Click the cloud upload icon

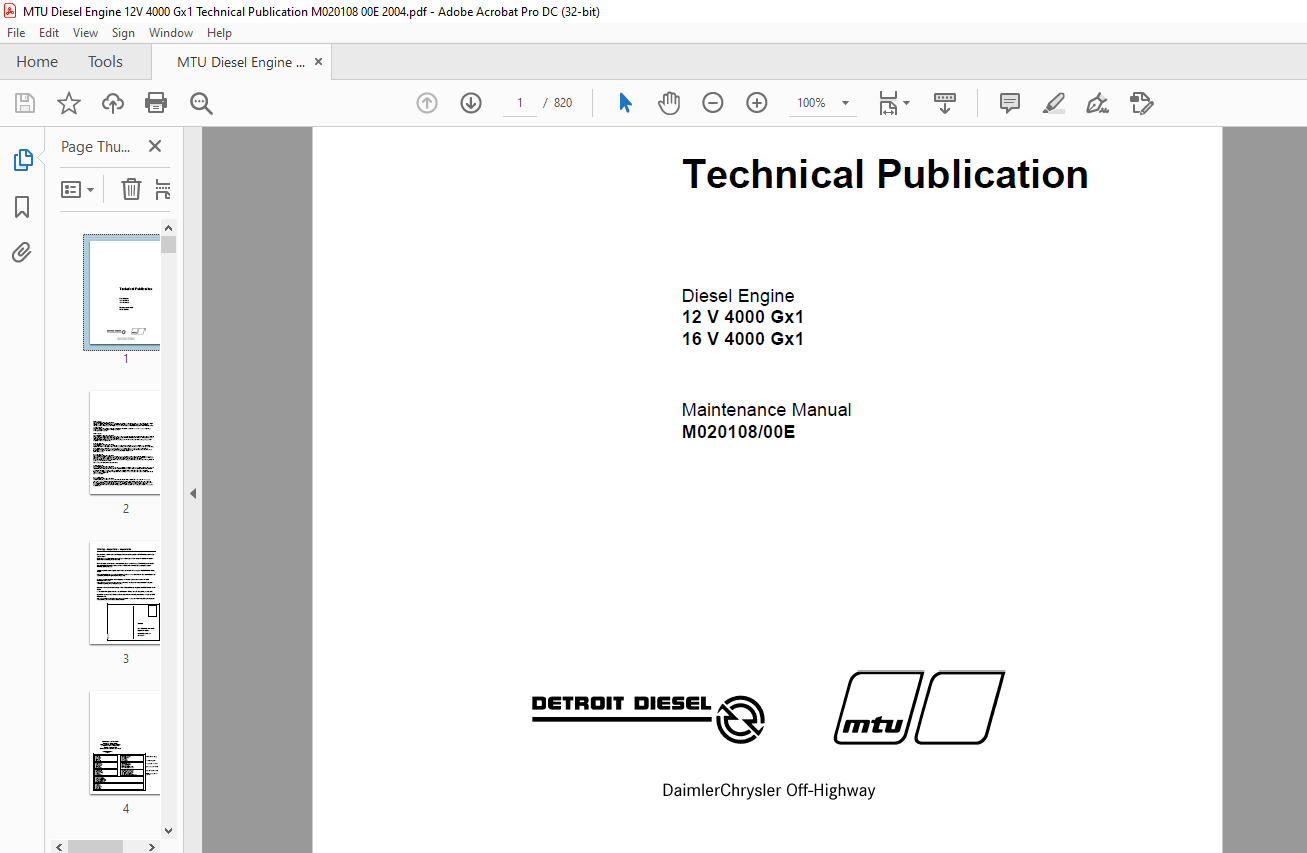113,103
